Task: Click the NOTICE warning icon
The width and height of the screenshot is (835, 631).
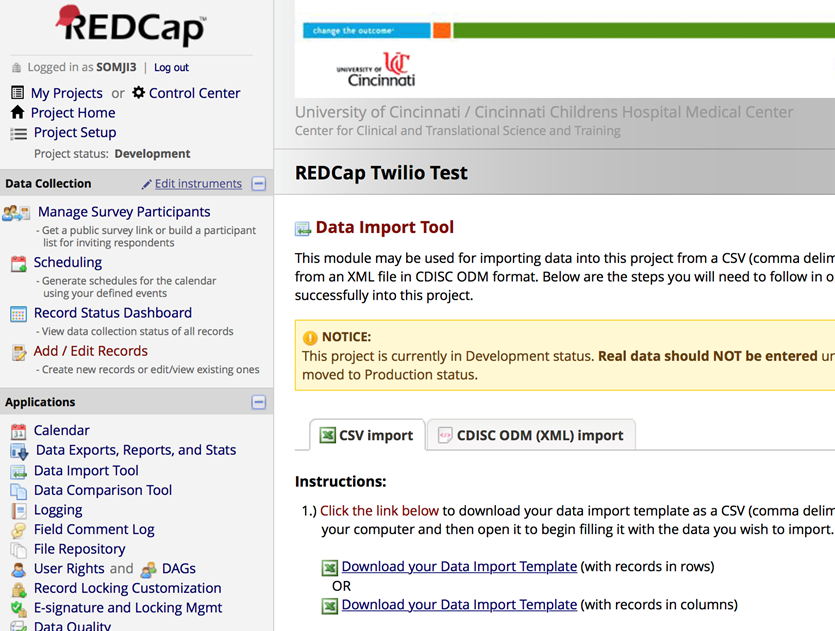Action: [310, 338]
